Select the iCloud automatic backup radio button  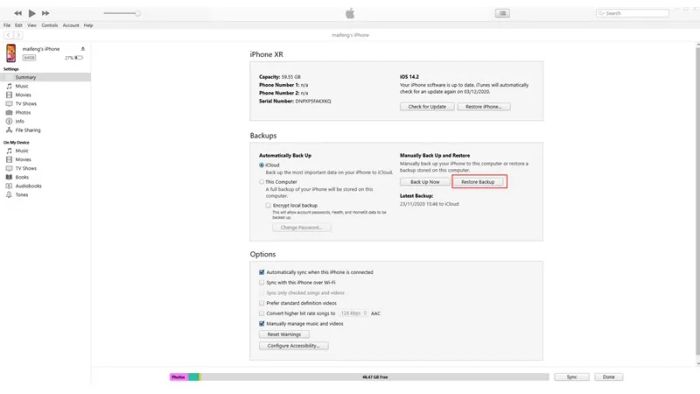coord(262,165)
